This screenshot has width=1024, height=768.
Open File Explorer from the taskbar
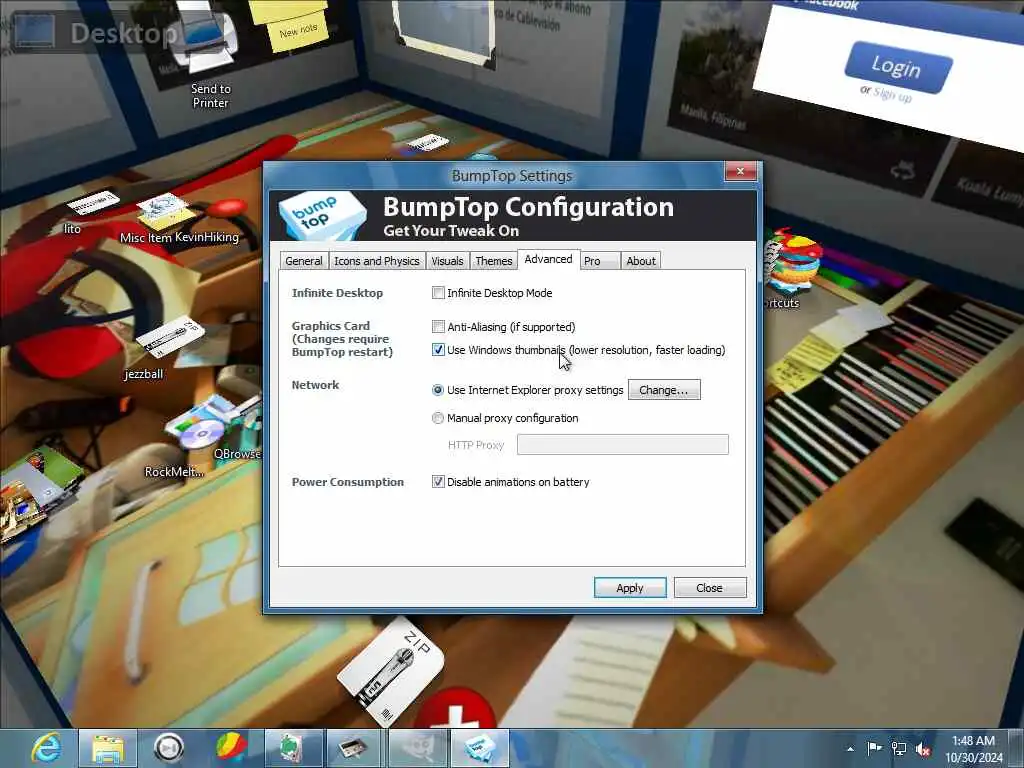click(108, 748)
